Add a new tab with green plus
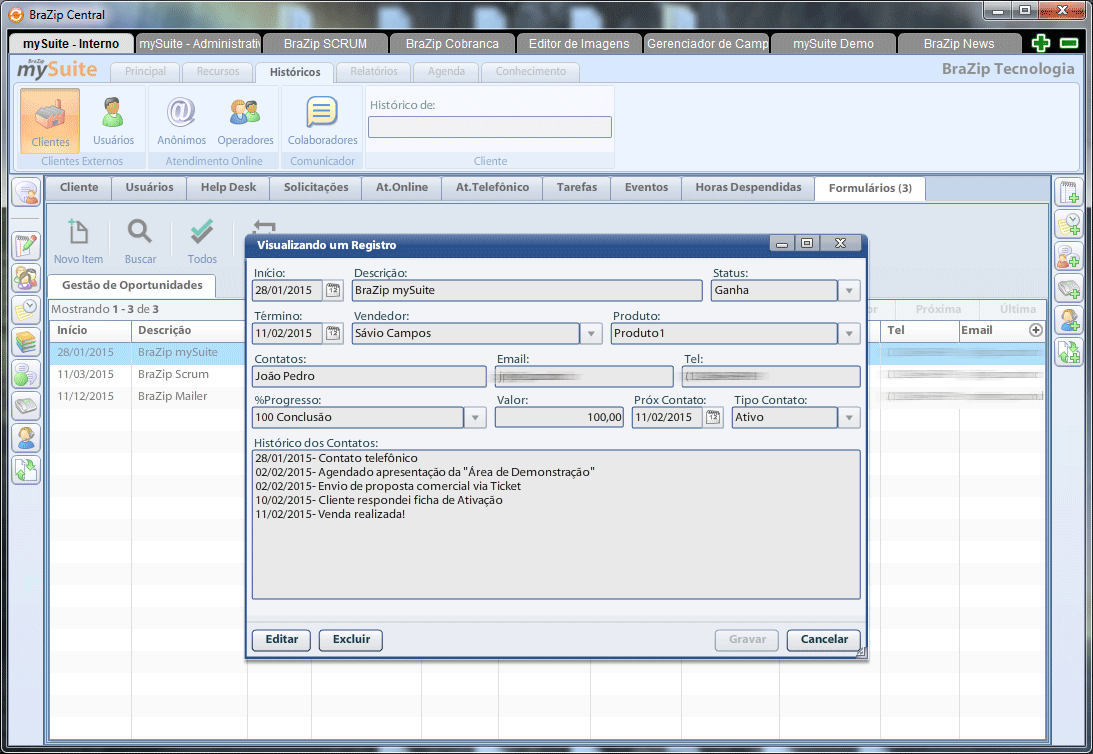 (x=1041, y=43)
